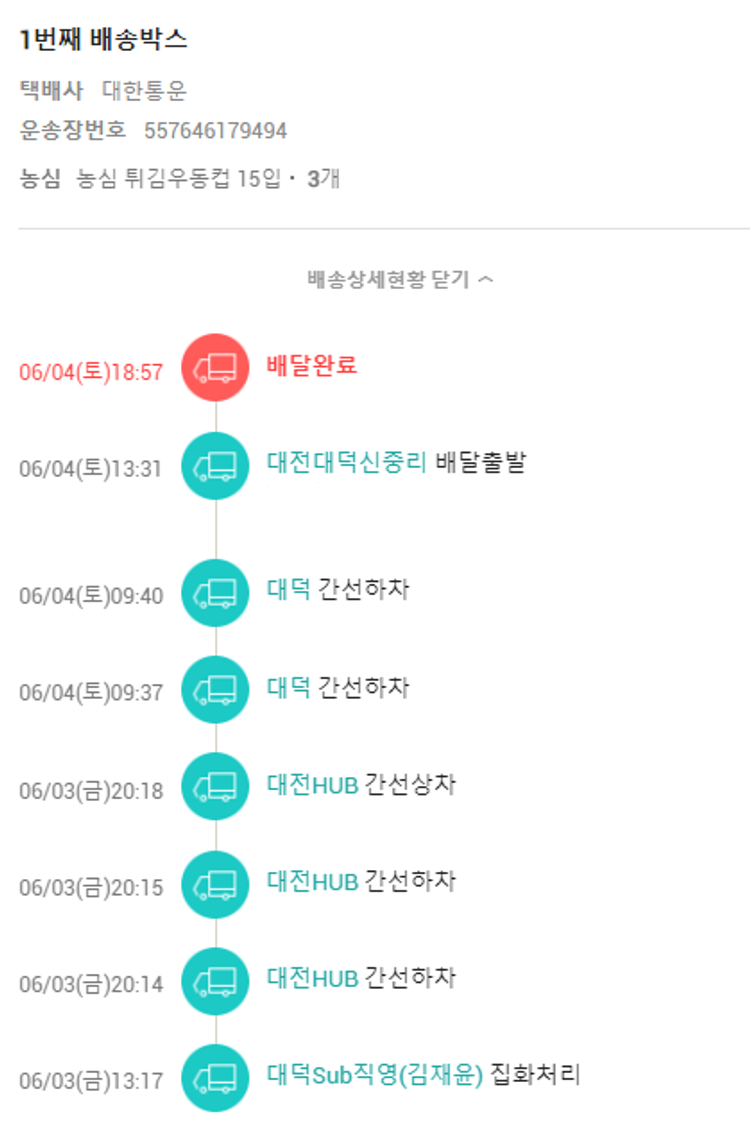Click the 대덕Sub직영(김재윤) link
This screenshot has height=1135, width=750.
click(375, 1075)
